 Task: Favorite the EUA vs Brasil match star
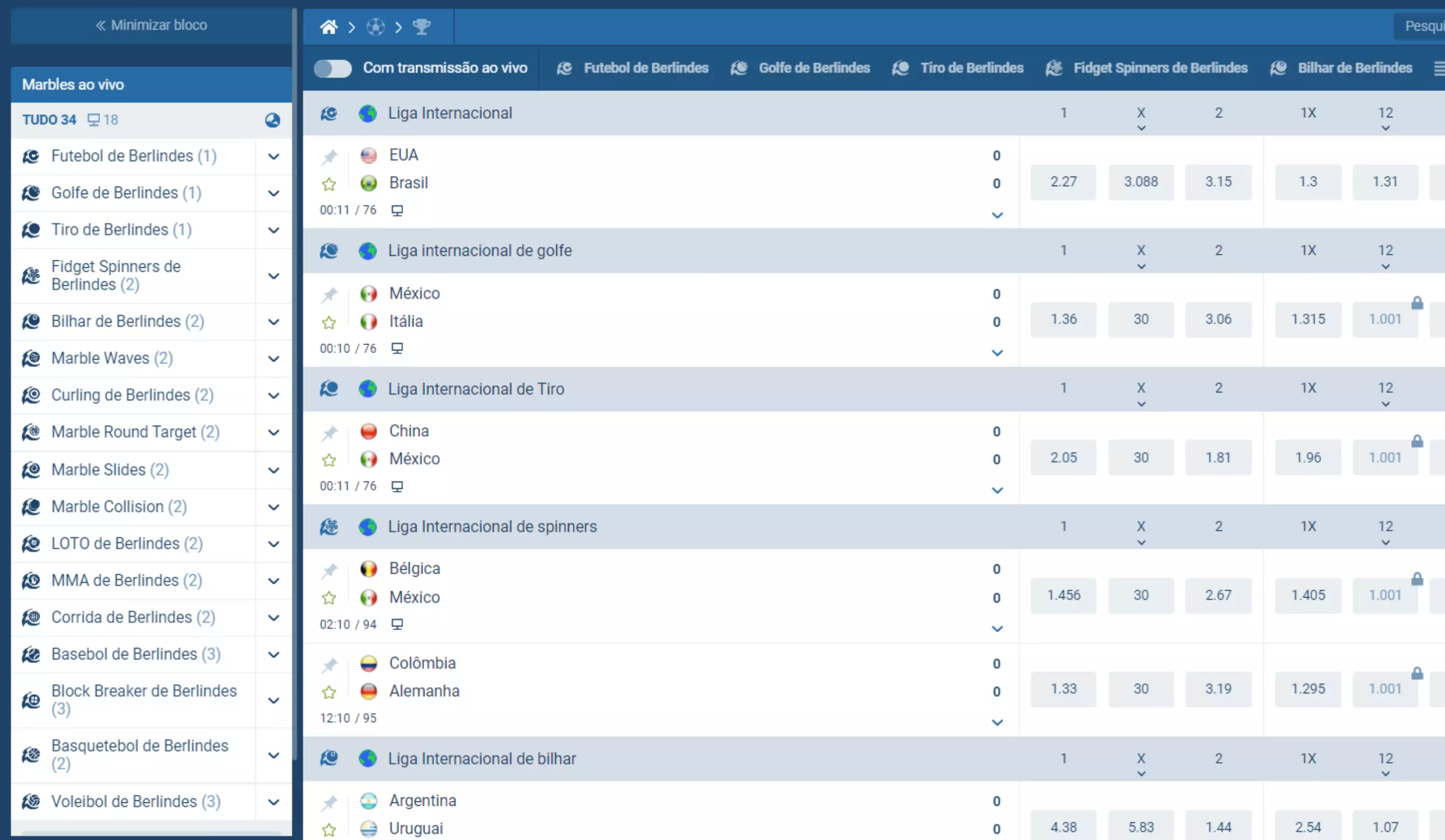pos(329,184)
